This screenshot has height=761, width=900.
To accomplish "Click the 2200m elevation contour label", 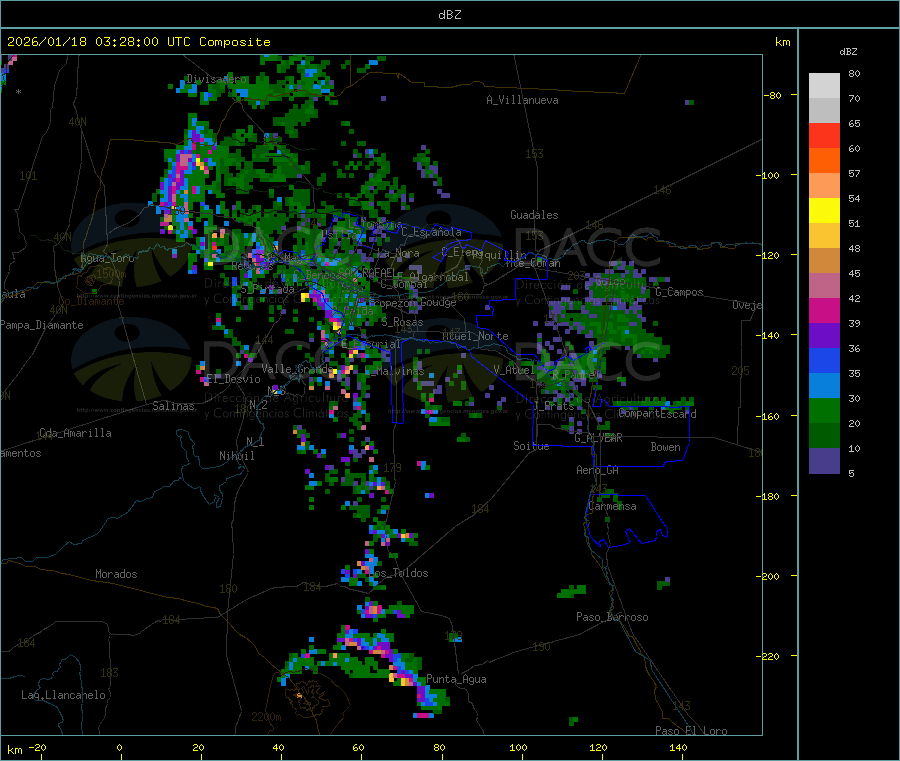I will pyautogui.click(x=266, y=717).
